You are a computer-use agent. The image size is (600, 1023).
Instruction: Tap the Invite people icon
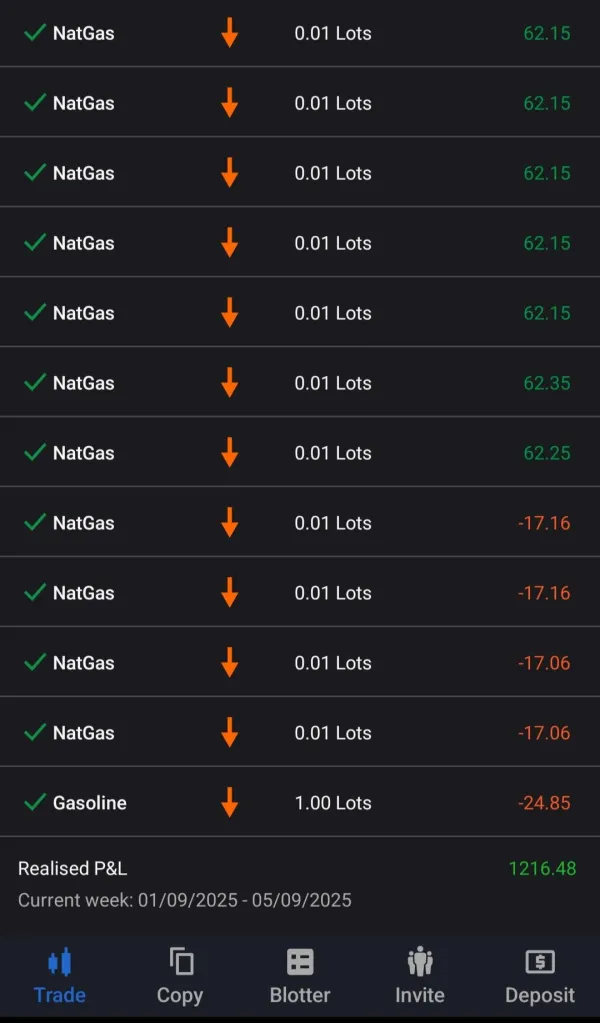(x=420, y=962)
